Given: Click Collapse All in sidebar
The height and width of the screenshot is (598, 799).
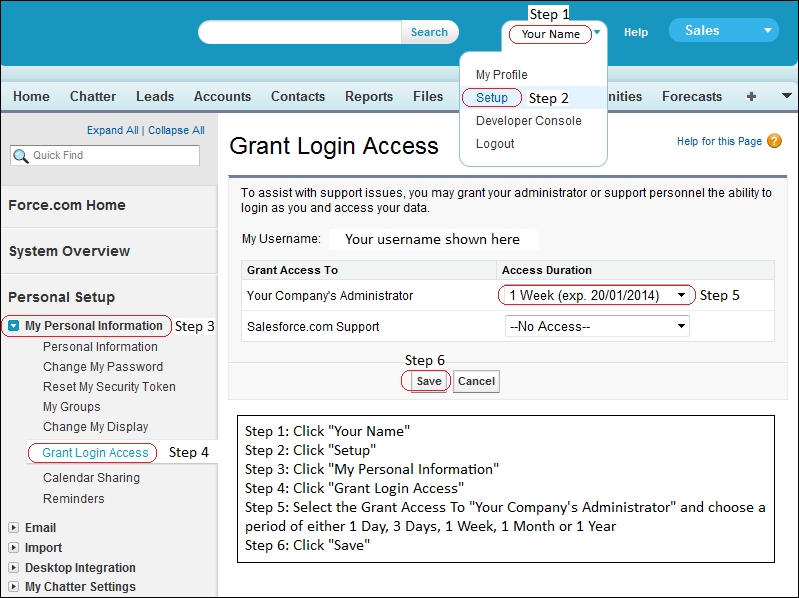Looking at the screenshot, I should tap(176, 130).
